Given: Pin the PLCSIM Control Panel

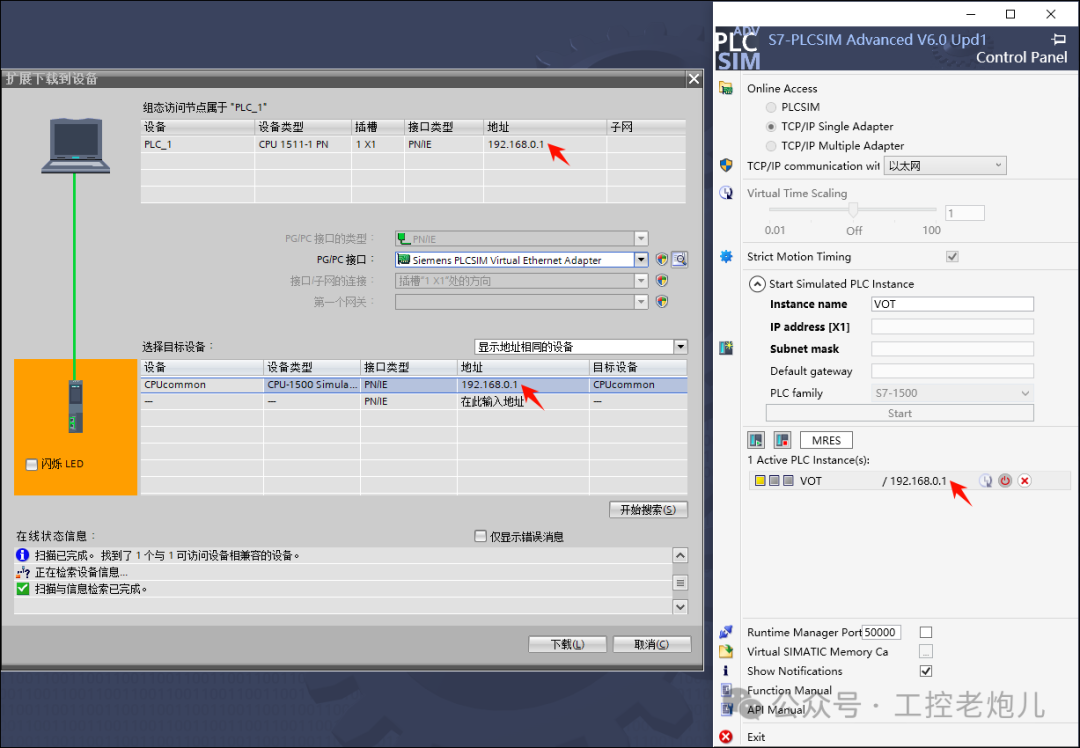Looking at the screenshot, I should [x=1059, y=39].
